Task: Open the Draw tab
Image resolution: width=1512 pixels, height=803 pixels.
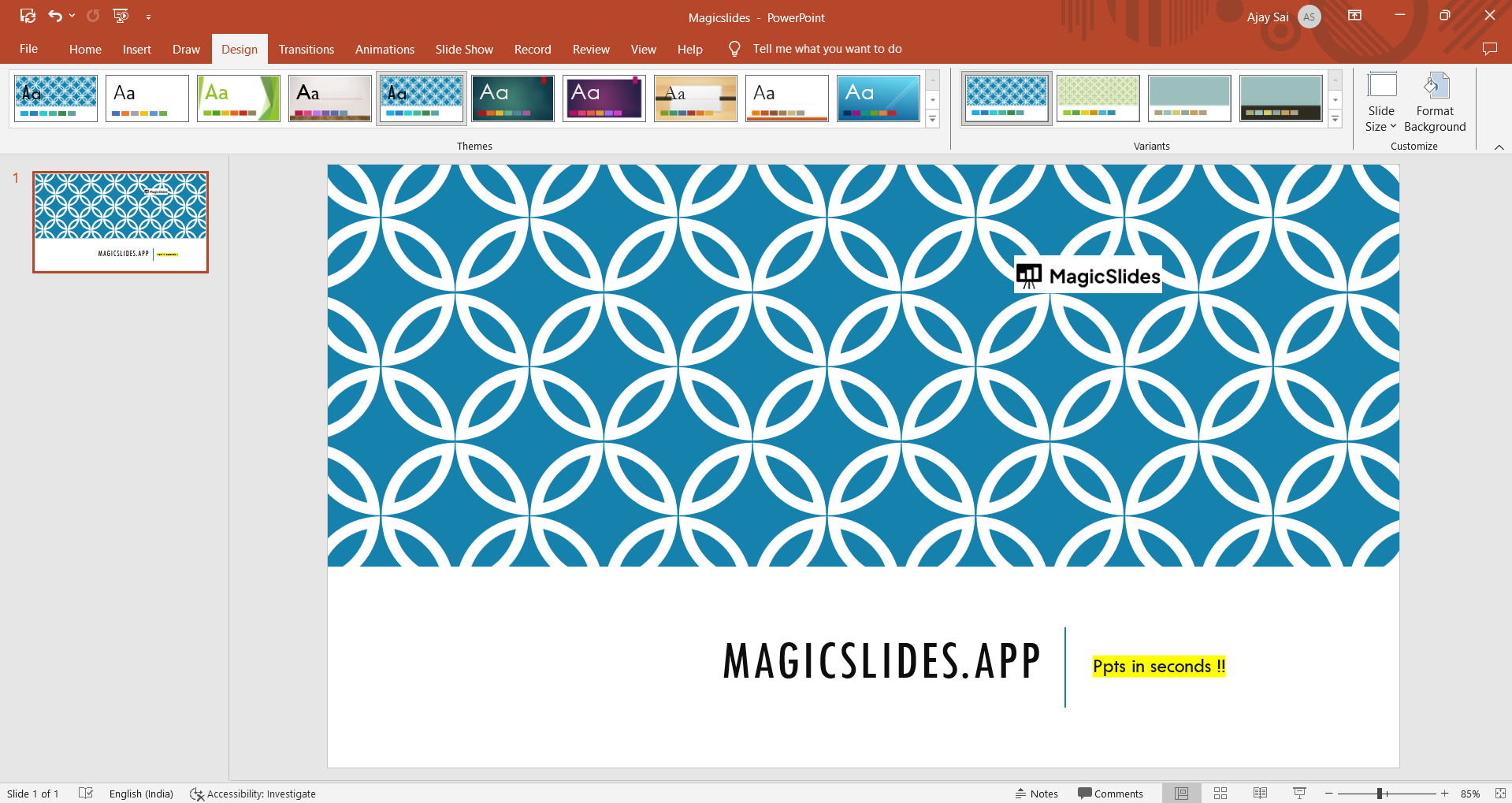Action: (x=186, y=49)
